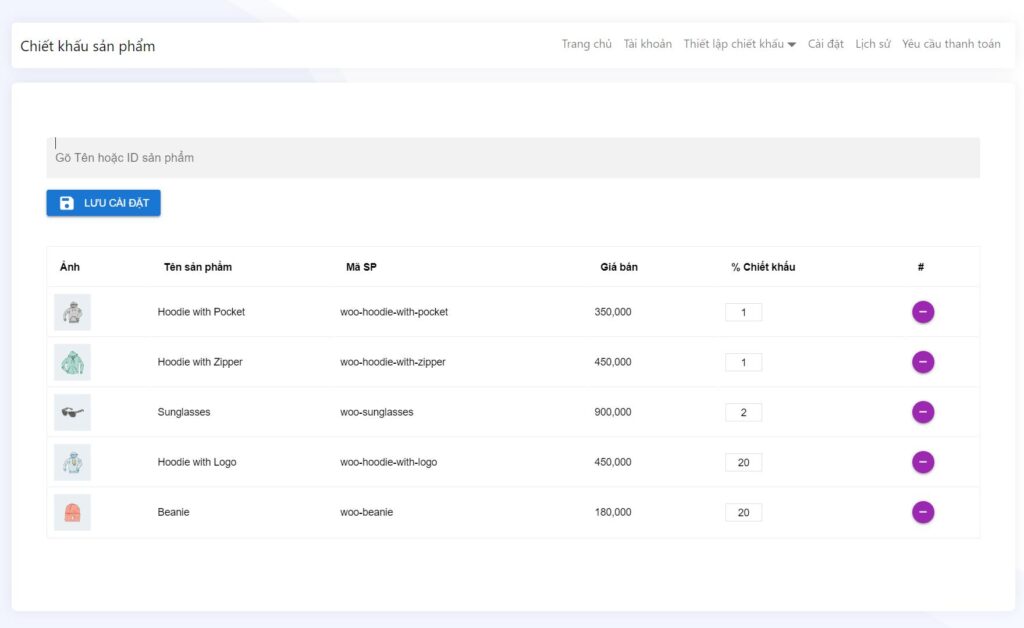Click the minus icon for Sunglasses
The width and height of the screenshot is (1024, 628).
tap(922, 412)
